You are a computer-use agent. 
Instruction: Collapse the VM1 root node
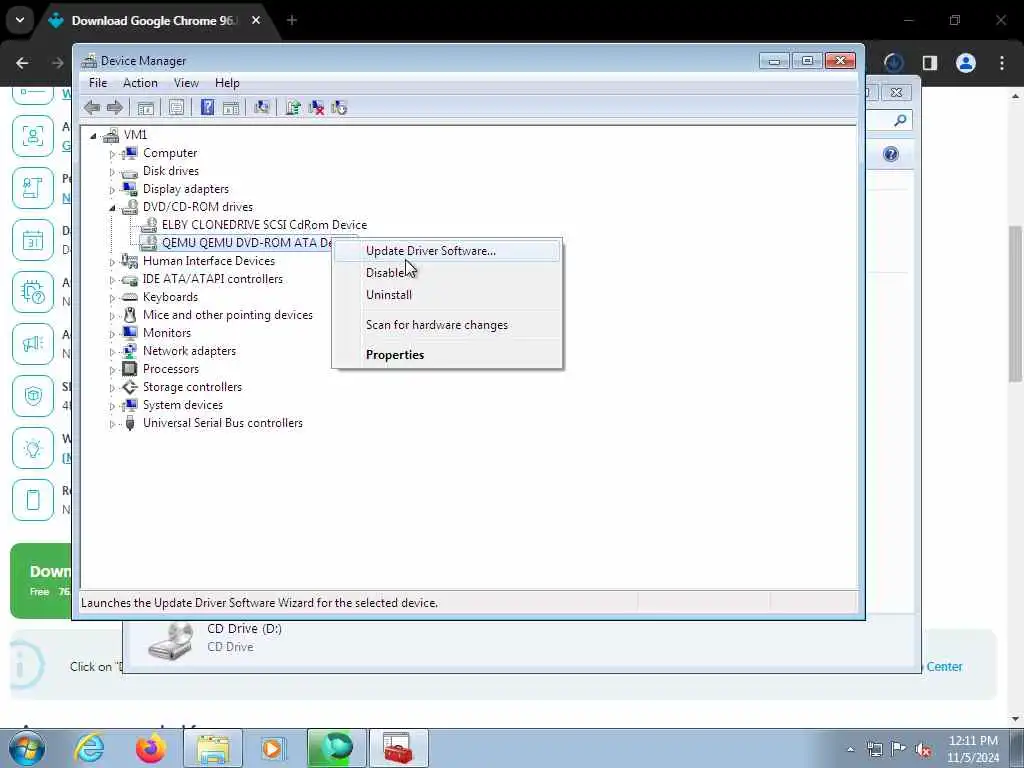(x=93, y=136)
